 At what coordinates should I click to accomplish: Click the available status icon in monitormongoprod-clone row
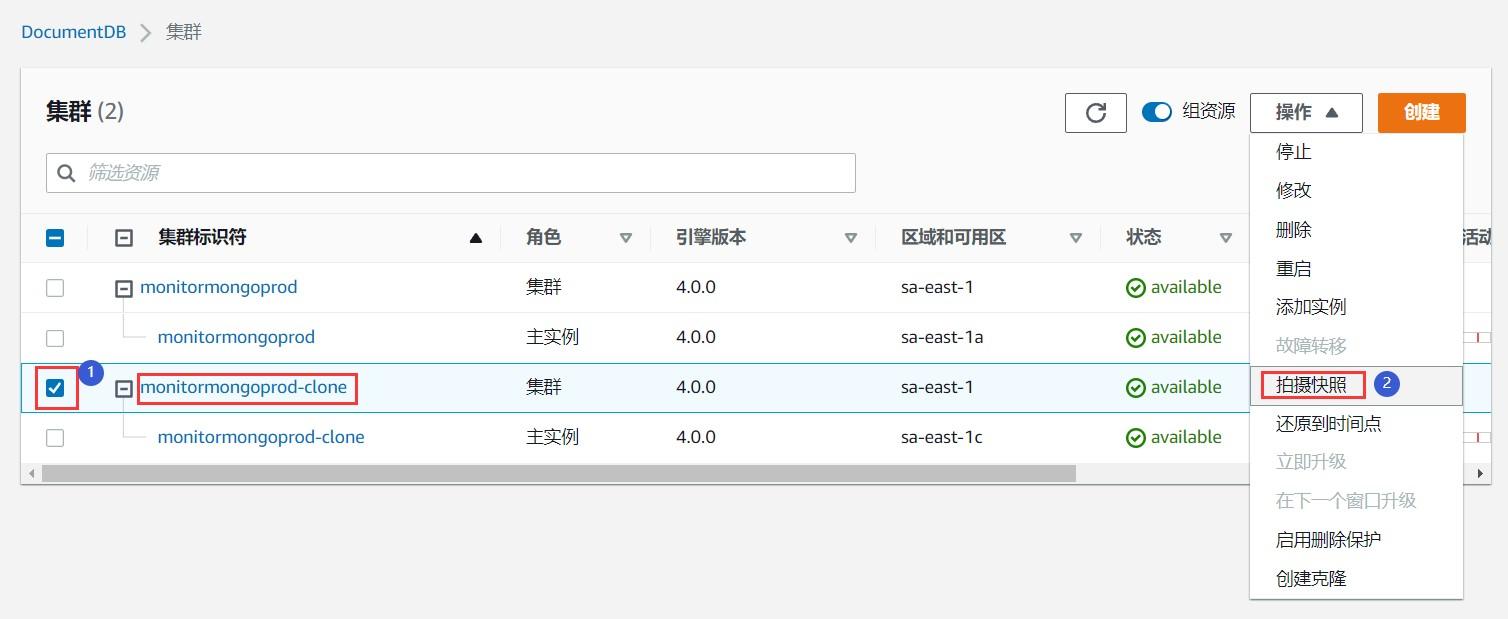(x=1136, y=387)
